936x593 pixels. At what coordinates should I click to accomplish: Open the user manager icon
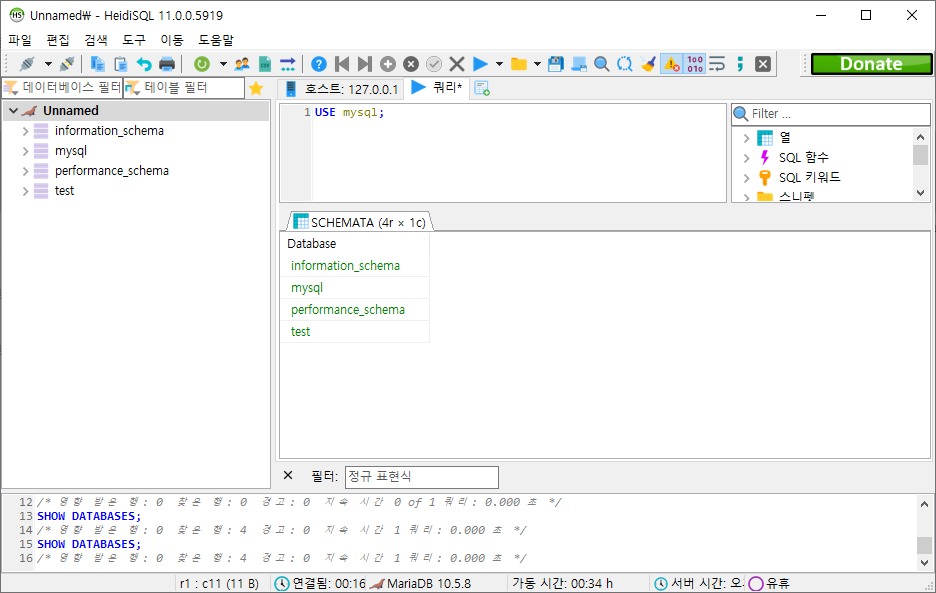click(x=242, y=64)
